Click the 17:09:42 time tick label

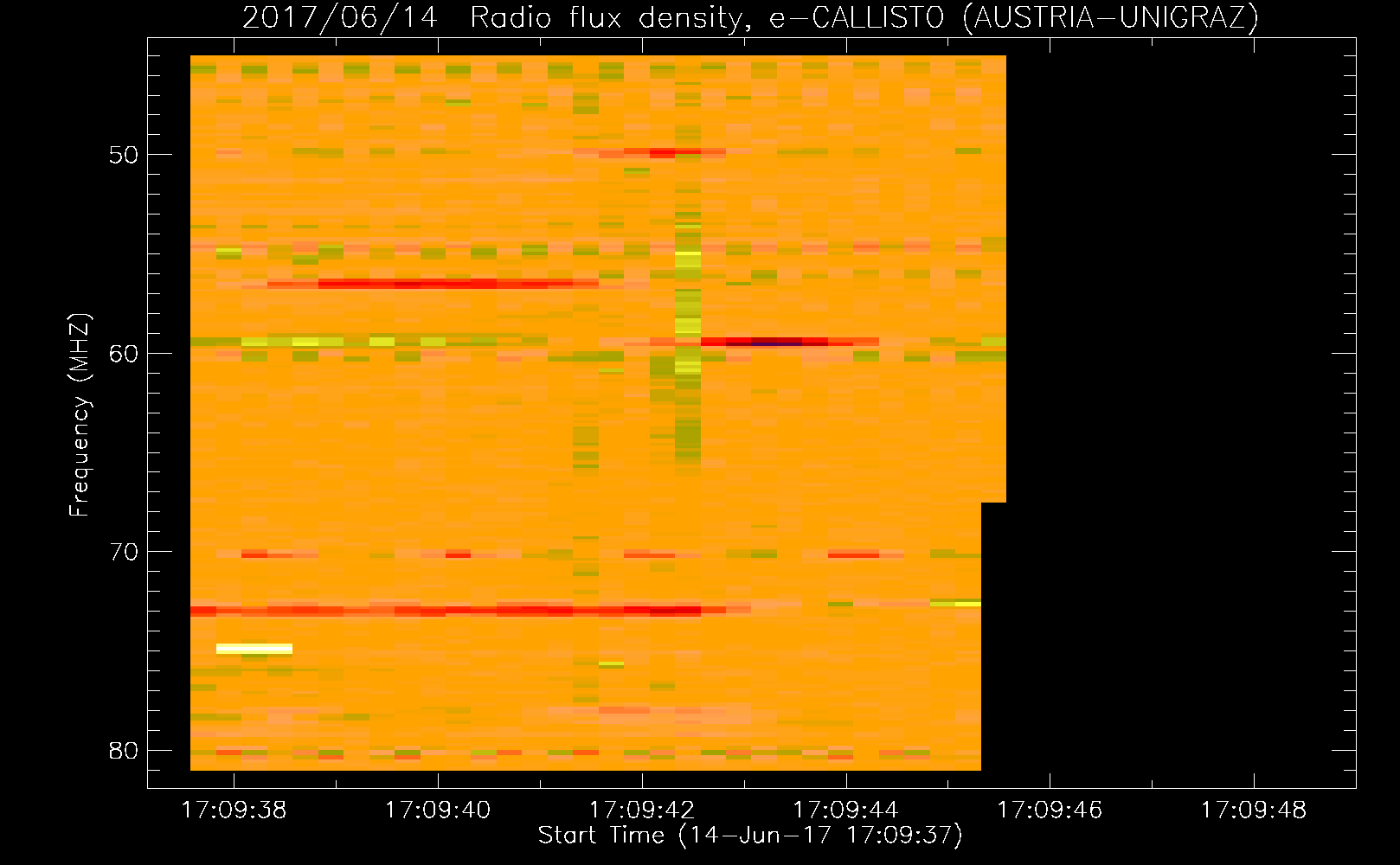[641, 811]
